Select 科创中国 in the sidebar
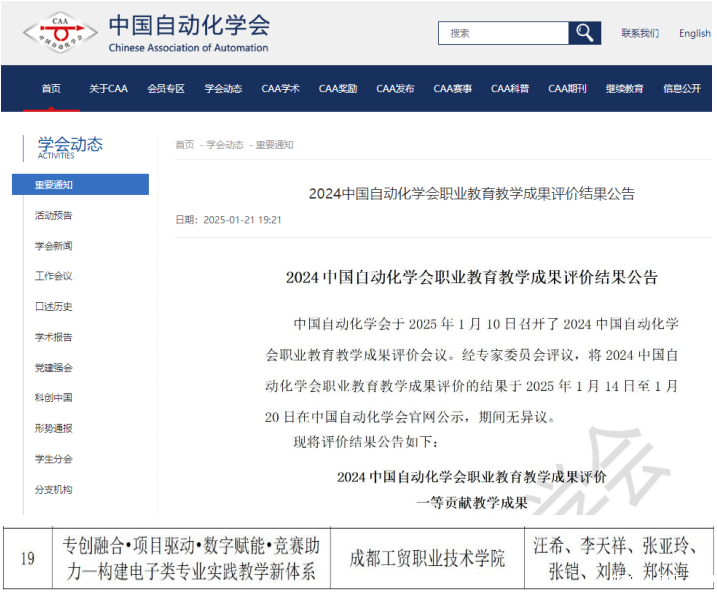This screenshot has height=594, width=717. 54,398
